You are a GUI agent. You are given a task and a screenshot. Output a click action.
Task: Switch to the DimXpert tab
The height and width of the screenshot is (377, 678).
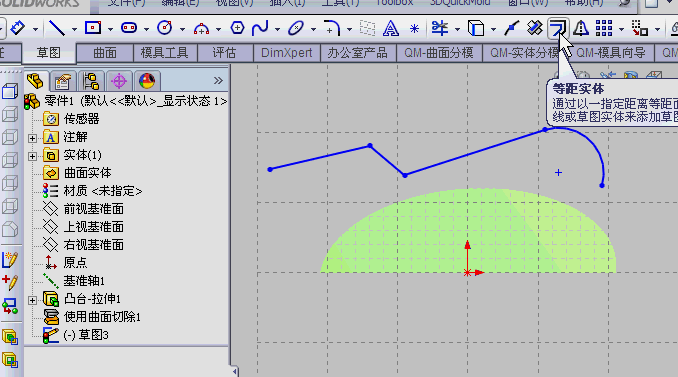pos(287,53)
